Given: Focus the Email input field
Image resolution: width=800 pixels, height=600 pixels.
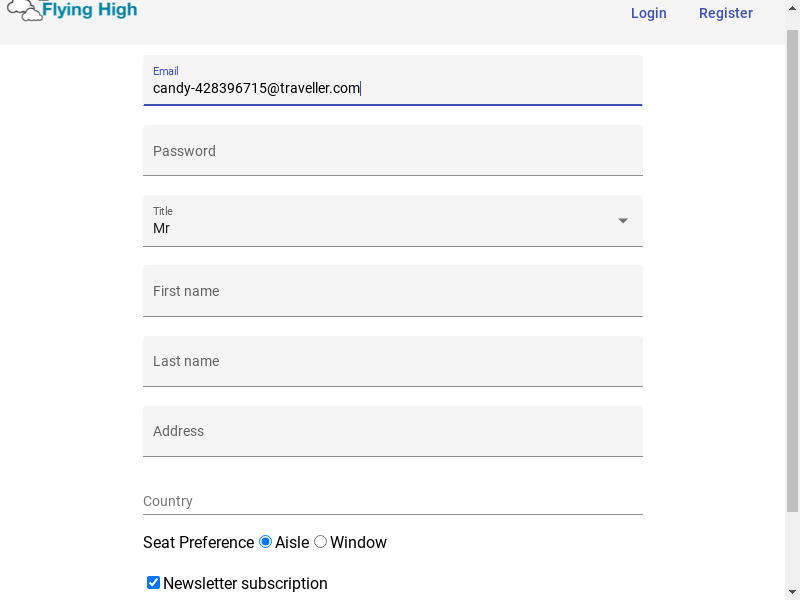Looking at the screenshot, I should point(393,81).
